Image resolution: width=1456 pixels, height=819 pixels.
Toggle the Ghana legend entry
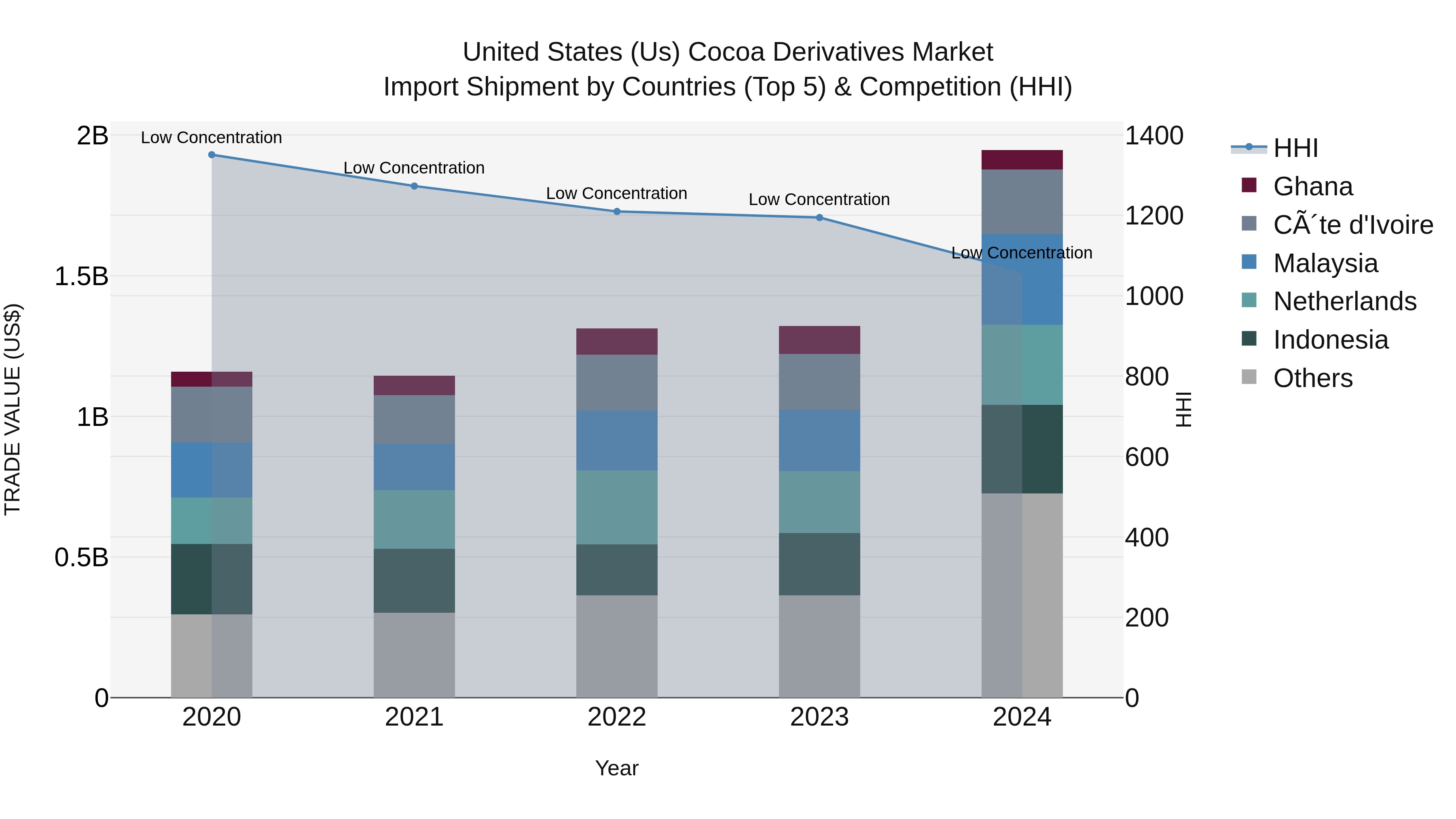pos(1297,186)
